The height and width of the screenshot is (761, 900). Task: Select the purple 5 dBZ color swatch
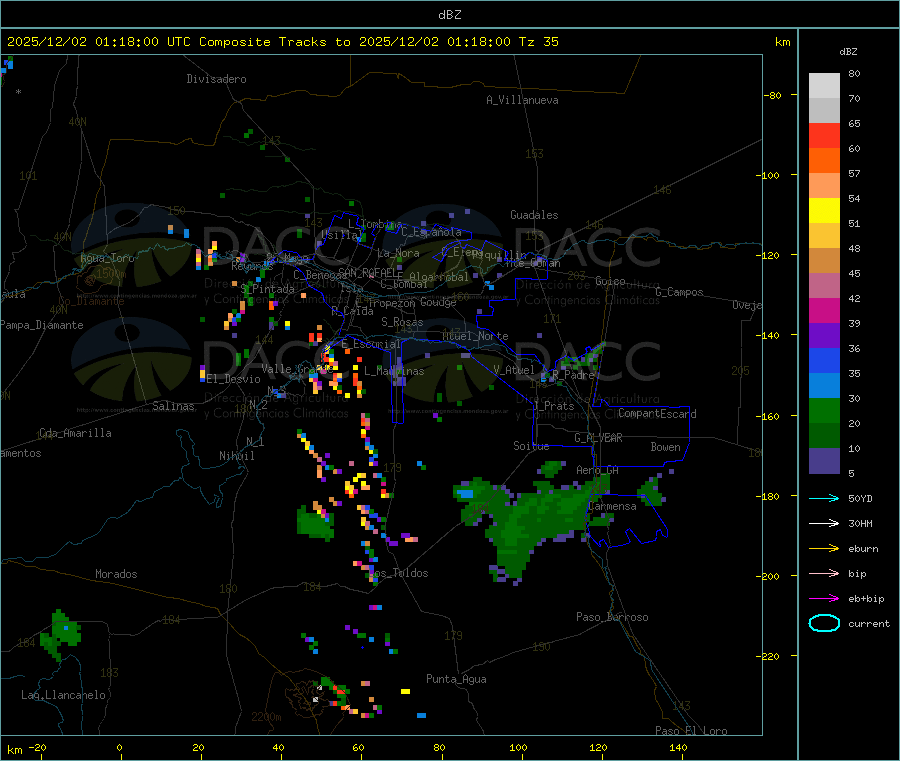pos(824,460)
